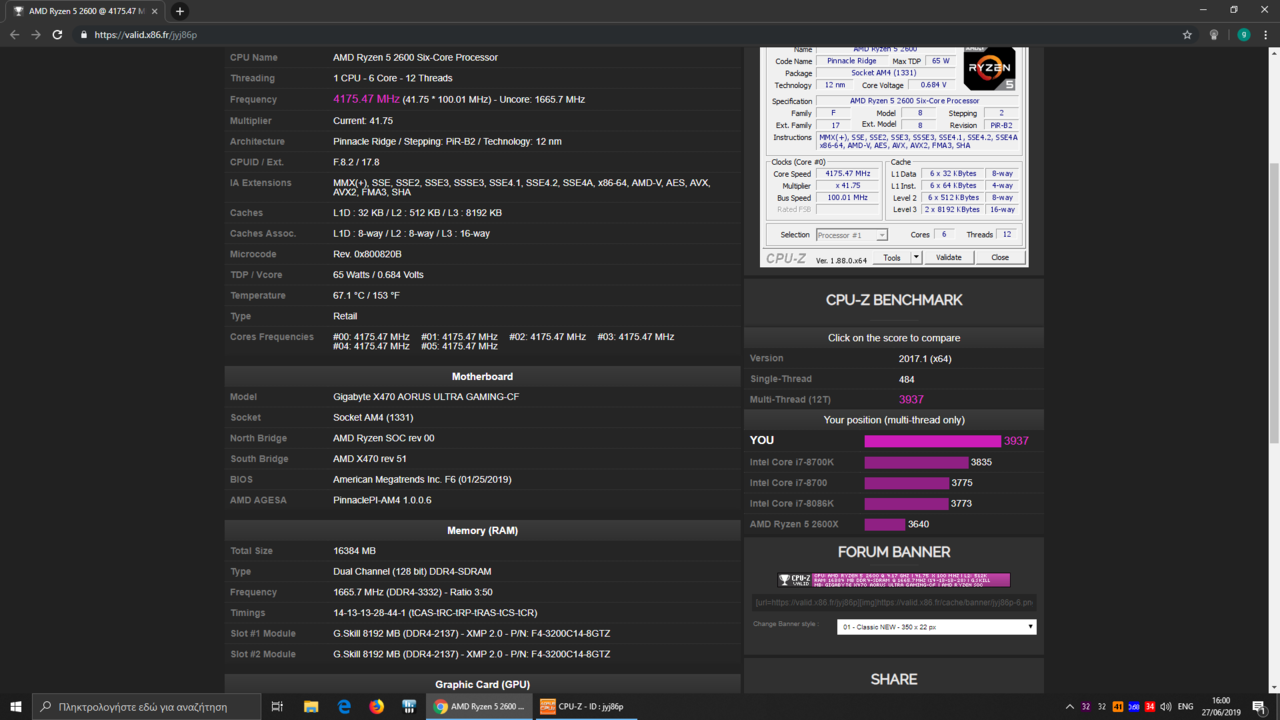Launch Firefox from the taskbar

376,707
